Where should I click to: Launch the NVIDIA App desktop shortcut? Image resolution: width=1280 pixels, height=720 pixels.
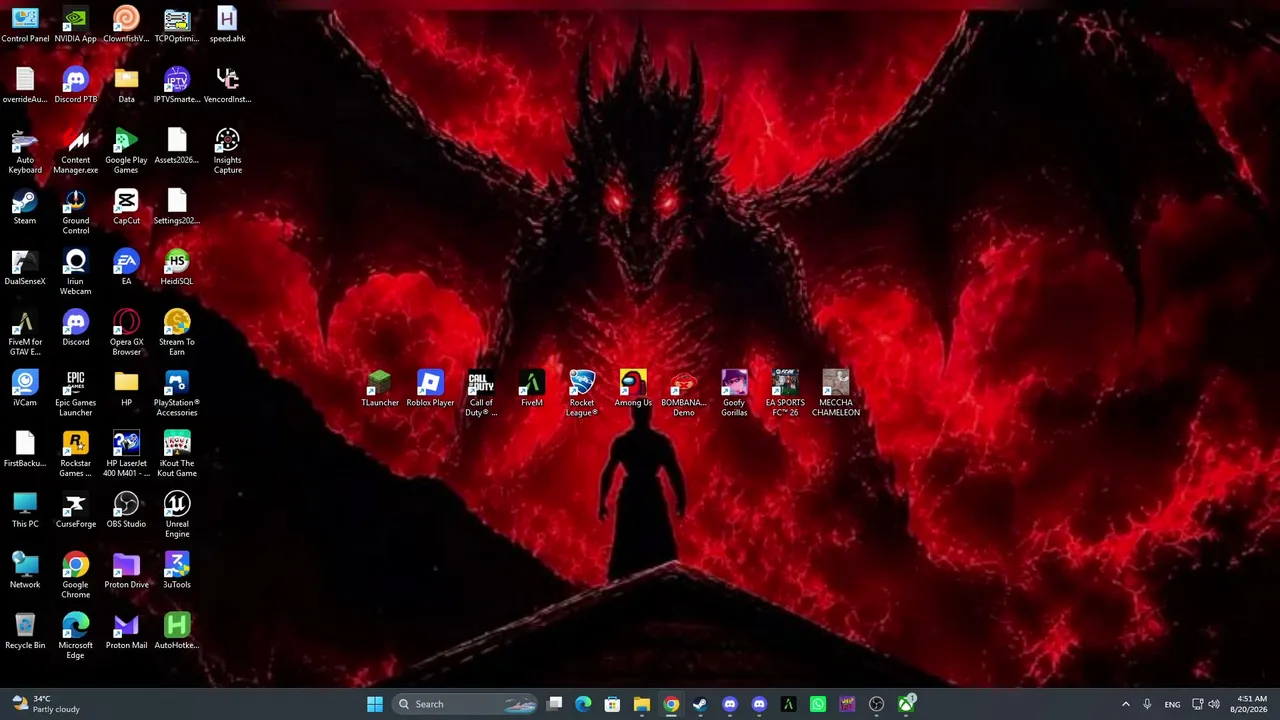pos(76,25)
